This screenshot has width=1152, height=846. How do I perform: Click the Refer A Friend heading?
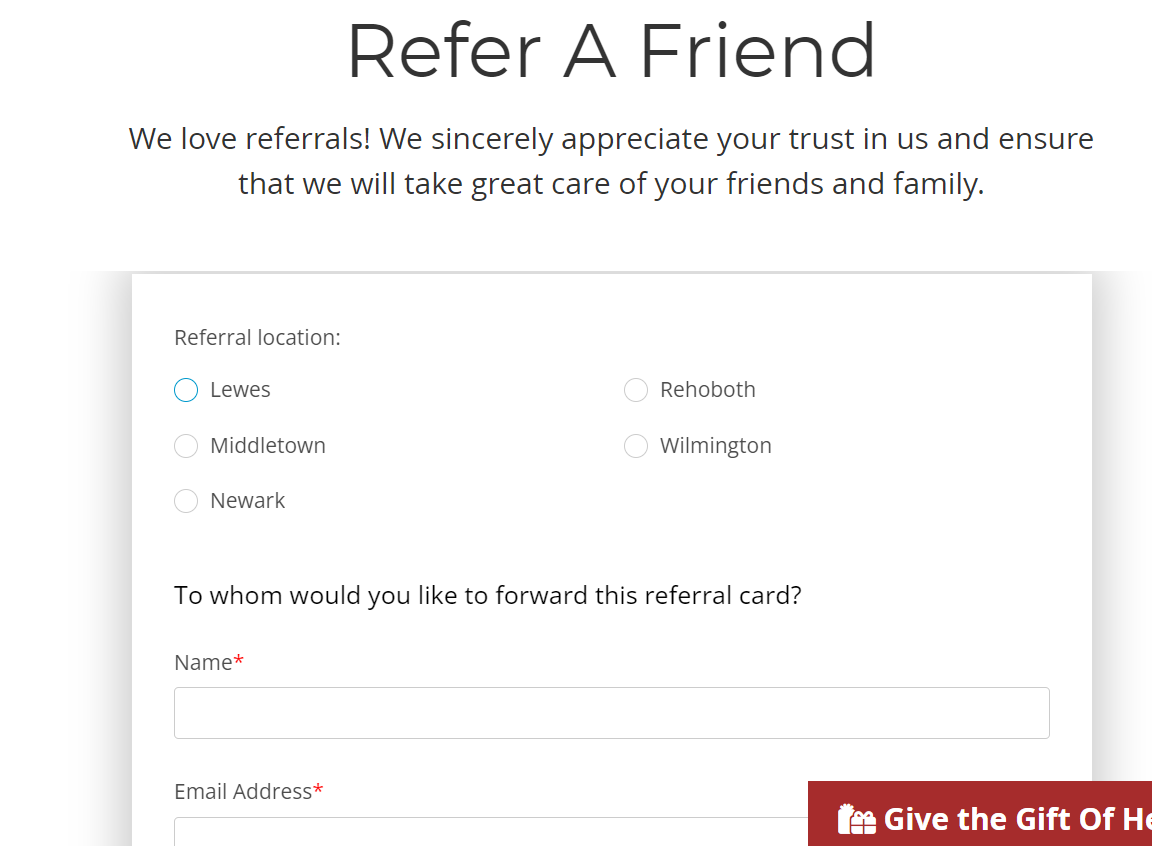click(x=611, y=51)
